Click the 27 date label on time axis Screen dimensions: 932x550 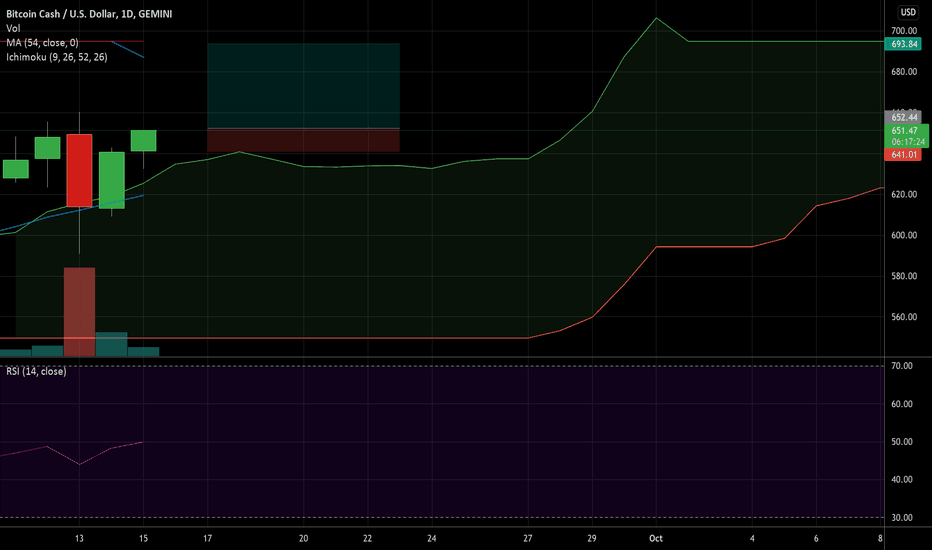[528, 538]
